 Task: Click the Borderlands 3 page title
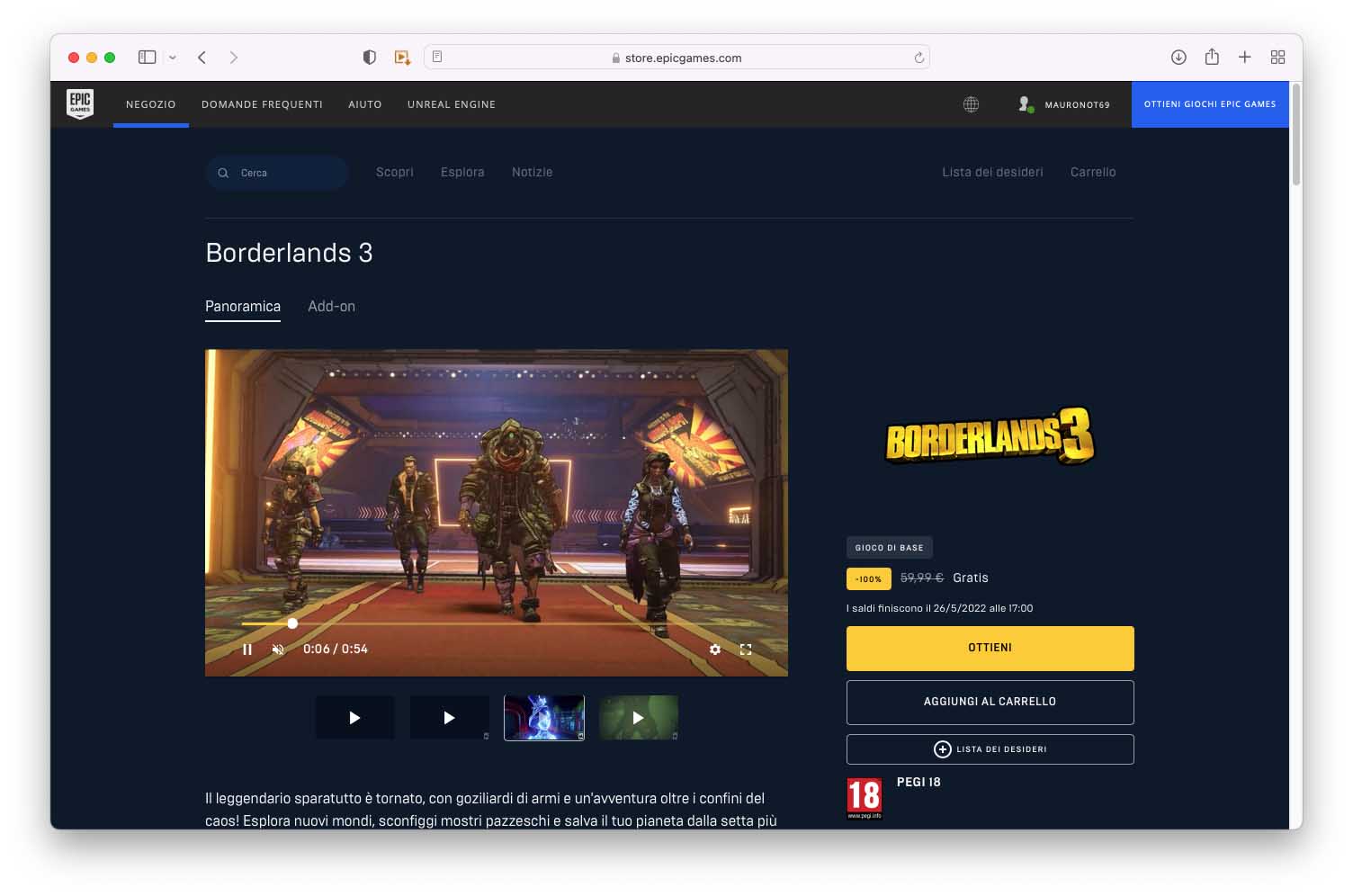pos(289,253)
